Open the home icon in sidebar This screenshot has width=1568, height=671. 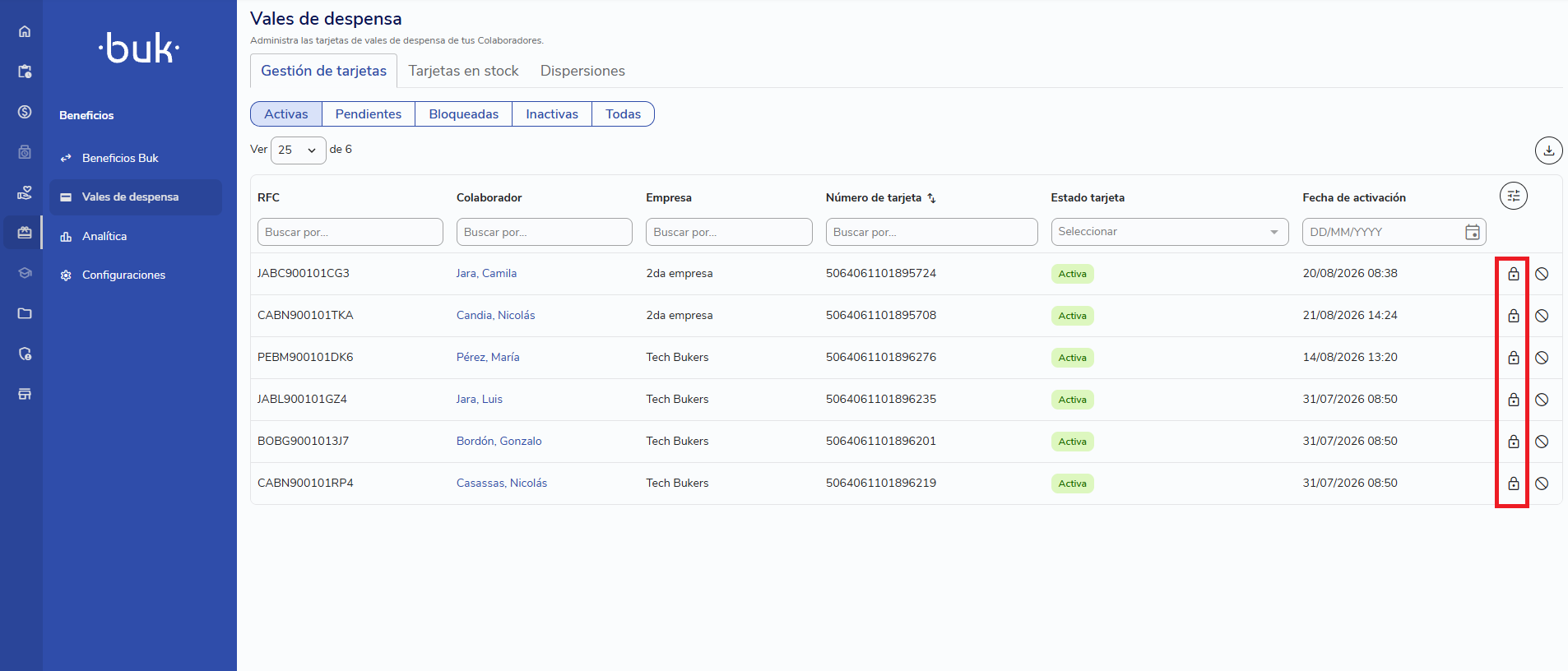25,31
